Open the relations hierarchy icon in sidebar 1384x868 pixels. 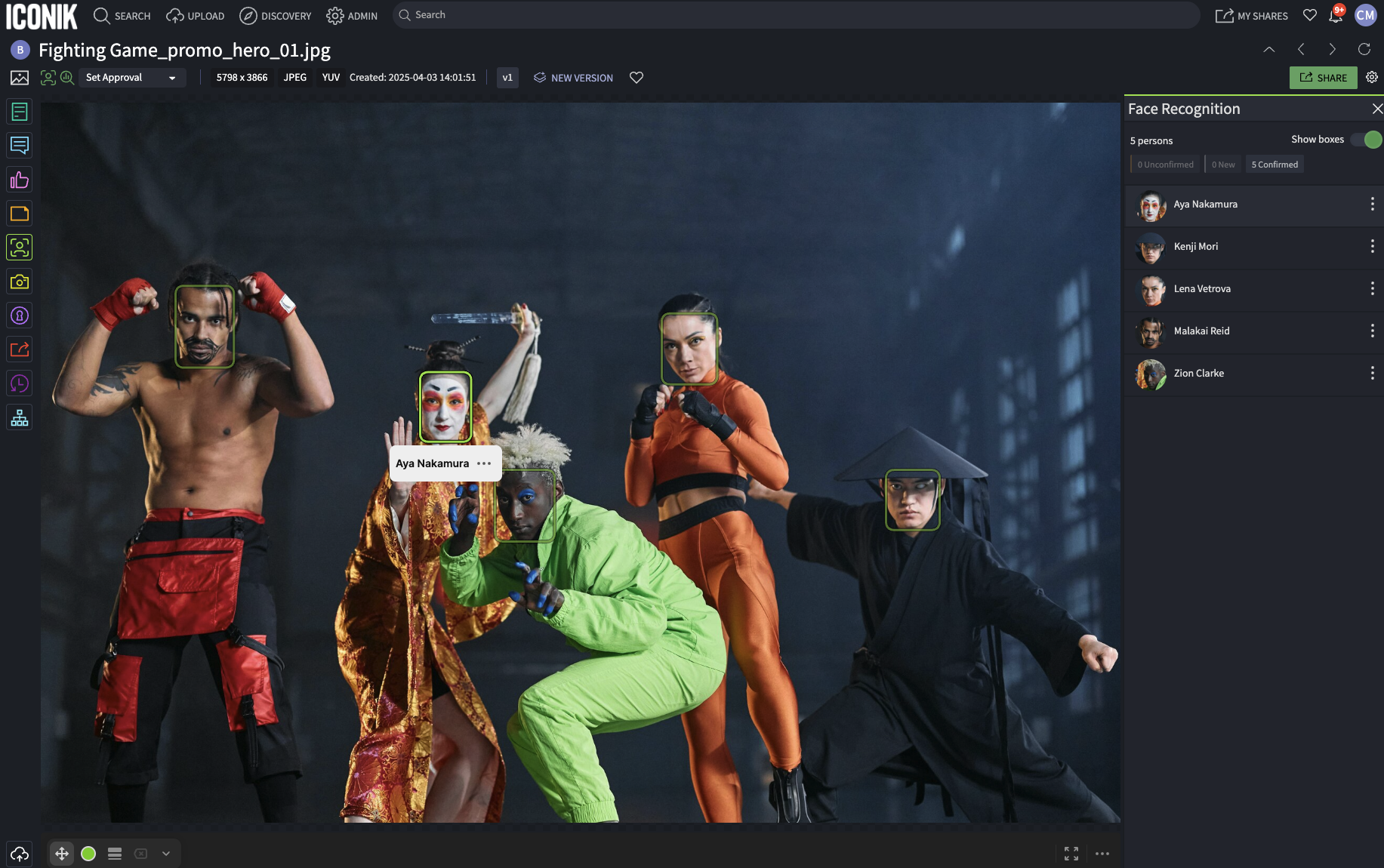[20, 417]
